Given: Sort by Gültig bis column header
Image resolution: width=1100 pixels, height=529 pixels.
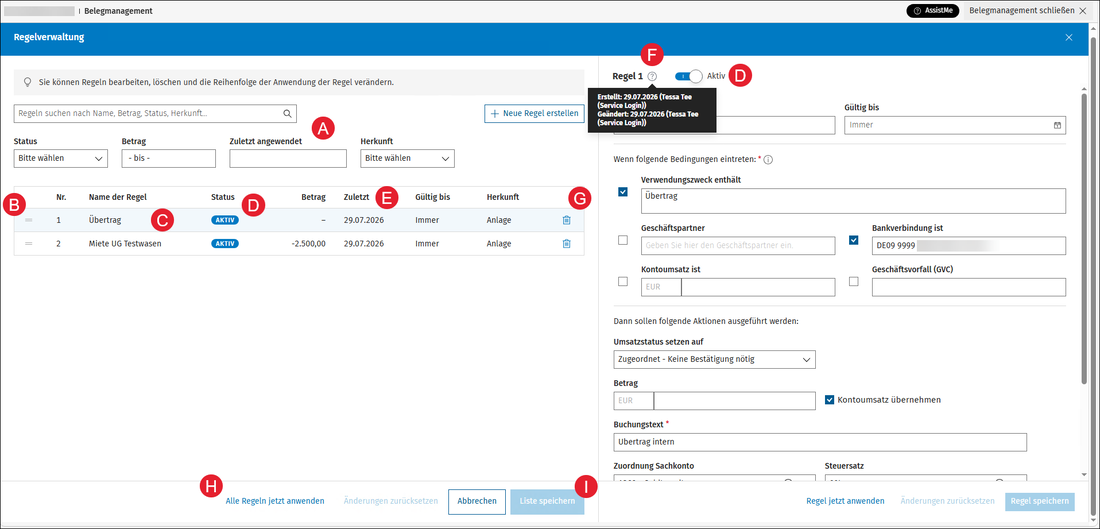Looking at the screenshot, I should [433, 197].
